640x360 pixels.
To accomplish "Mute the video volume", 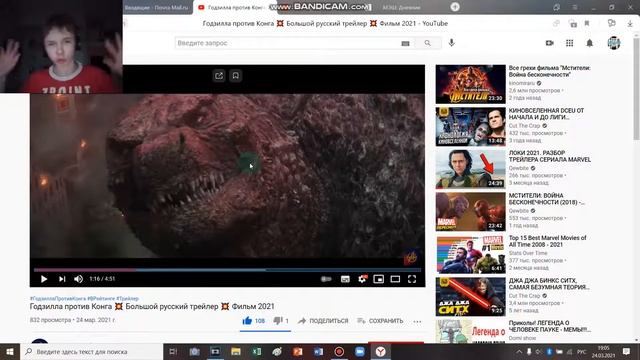I will 79,279.
